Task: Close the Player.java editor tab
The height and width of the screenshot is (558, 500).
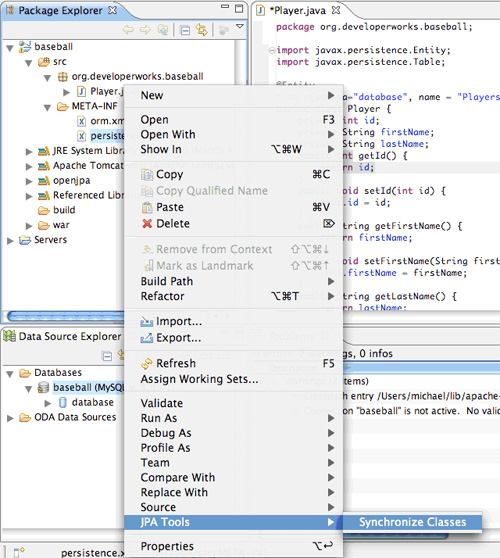Action: pos(336,10)
